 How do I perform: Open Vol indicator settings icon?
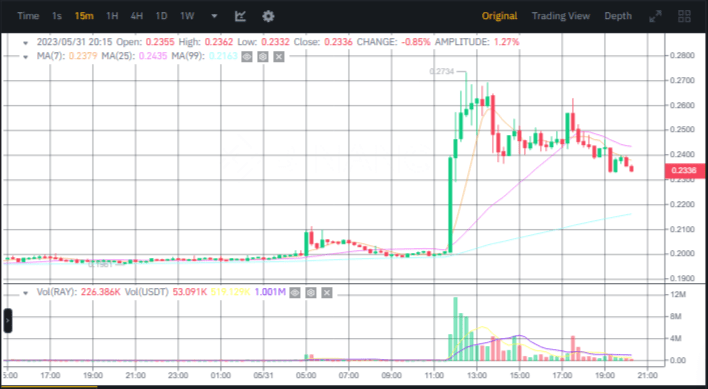311,293
